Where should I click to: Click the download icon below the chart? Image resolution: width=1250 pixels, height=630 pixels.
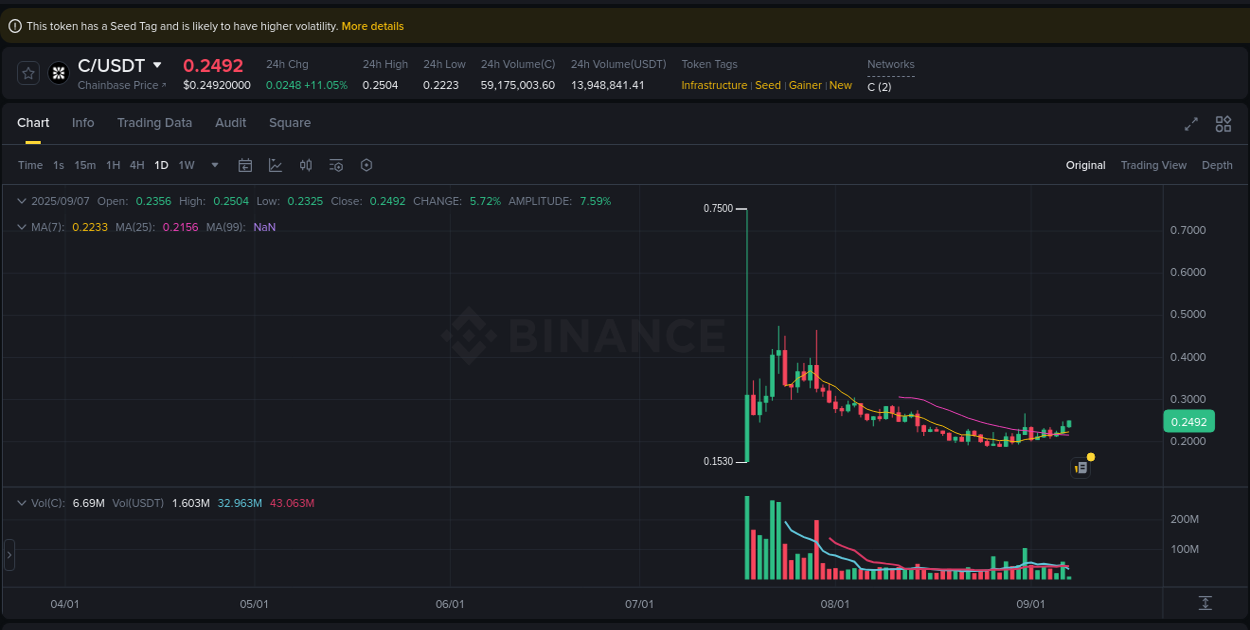click(1205, 604)
